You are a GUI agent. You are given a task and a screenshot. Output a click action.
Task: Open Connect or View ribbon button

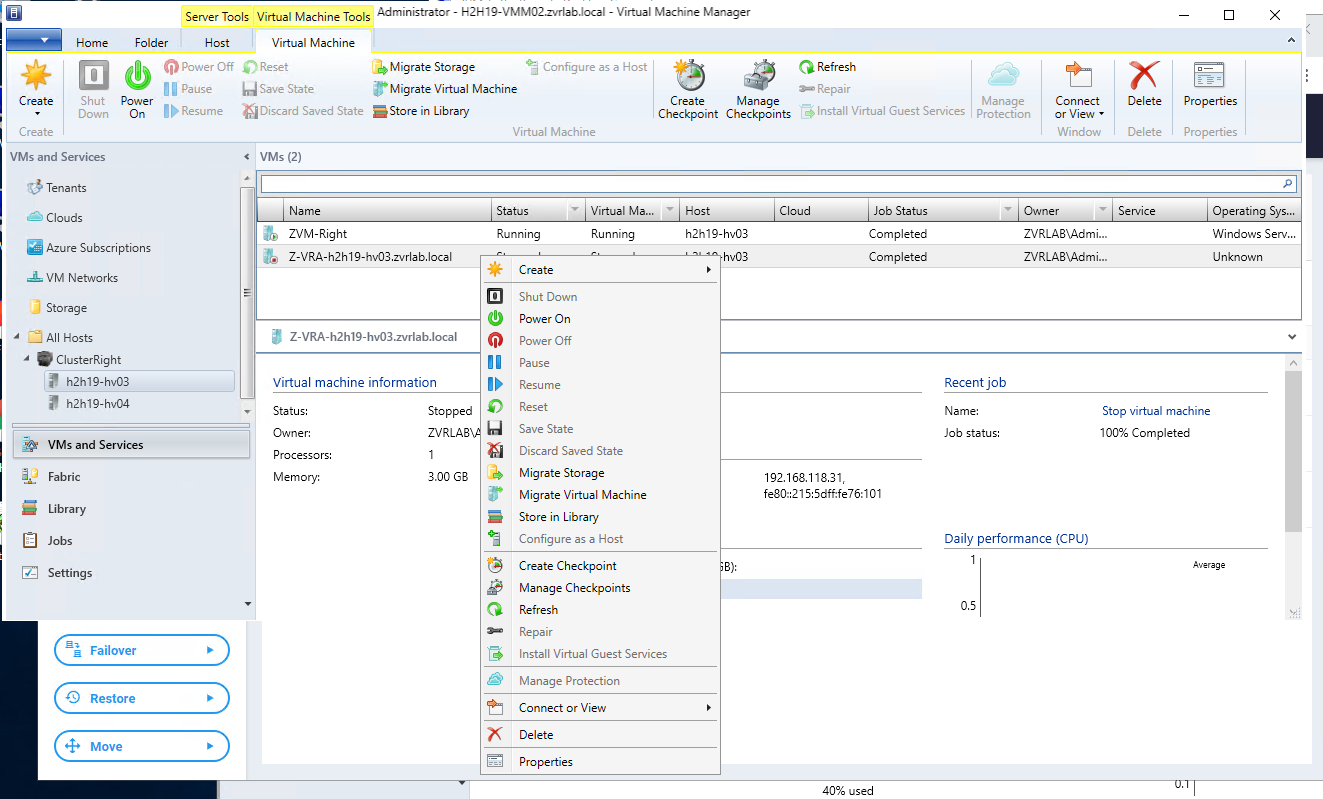click(x=1078, y=90)
